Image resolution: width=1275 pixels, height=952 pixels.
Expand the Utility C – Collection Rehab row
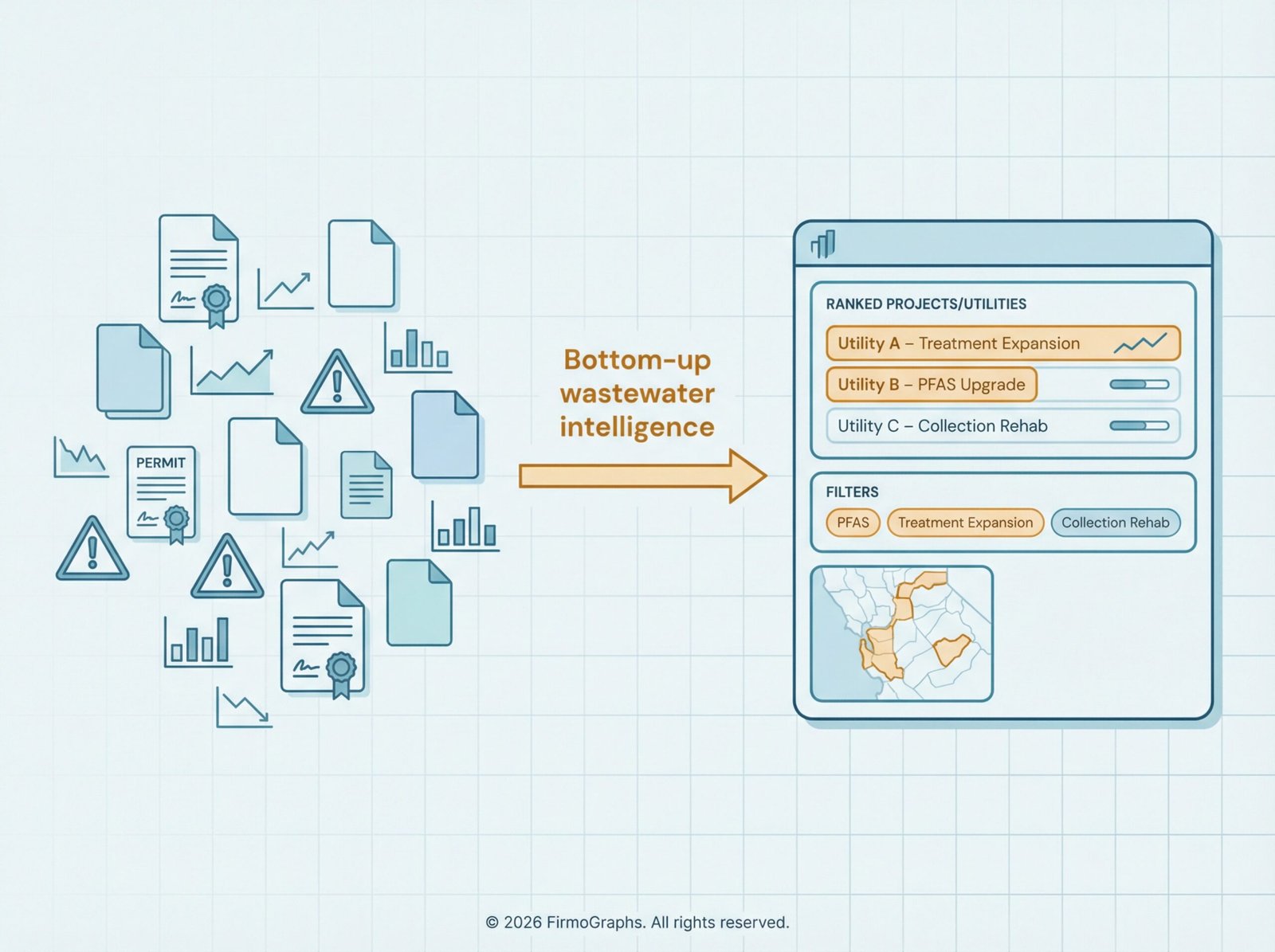pos(942,426)
